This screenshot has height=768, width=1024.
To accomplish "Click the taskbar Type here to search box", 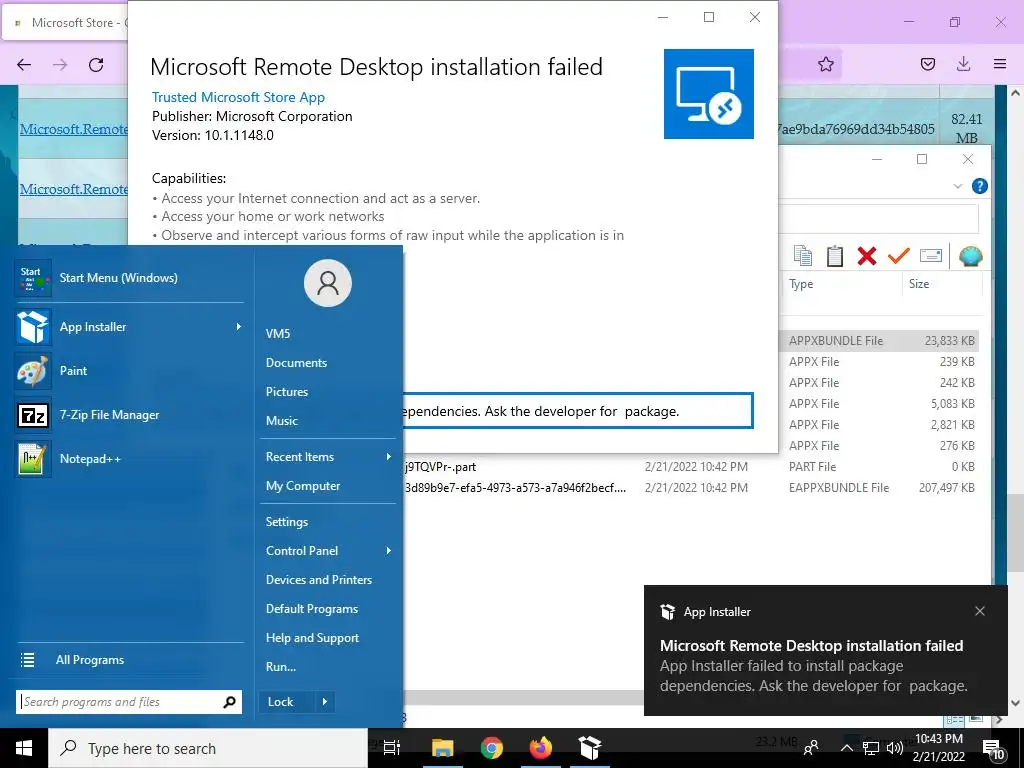I will [208, 748].
